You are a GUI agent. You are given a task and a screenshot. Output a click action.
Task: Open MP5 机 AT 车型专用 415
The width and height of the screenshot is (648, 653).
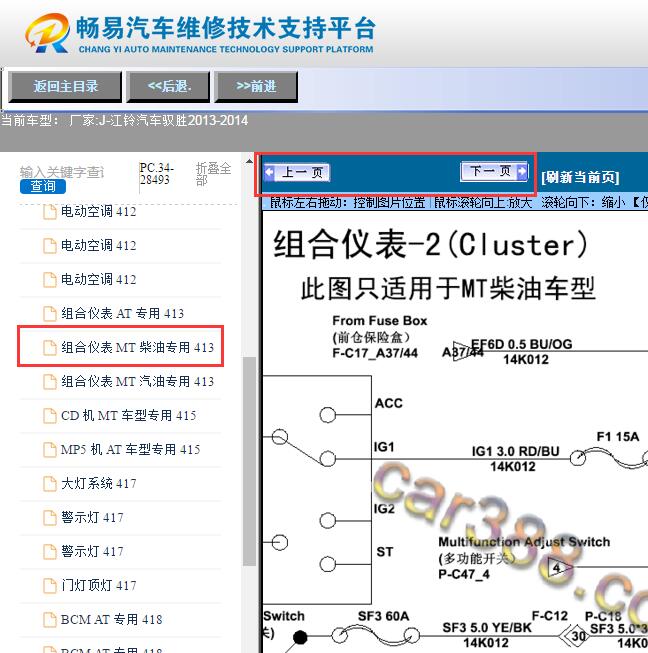pos(130,449)
